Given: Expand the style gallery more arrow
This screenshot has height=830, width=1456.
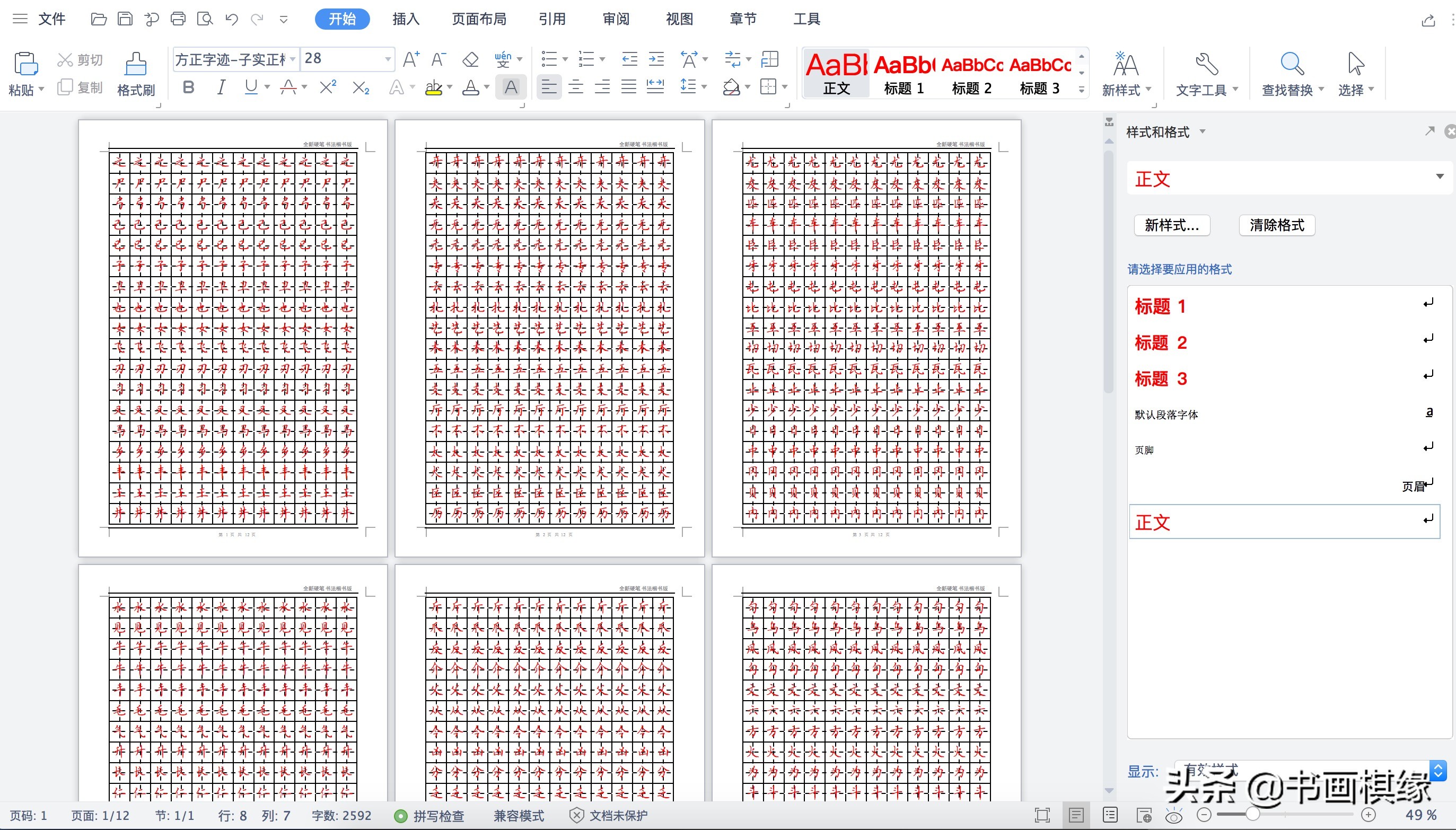Looking at the screenshot, I should 1081,90.
